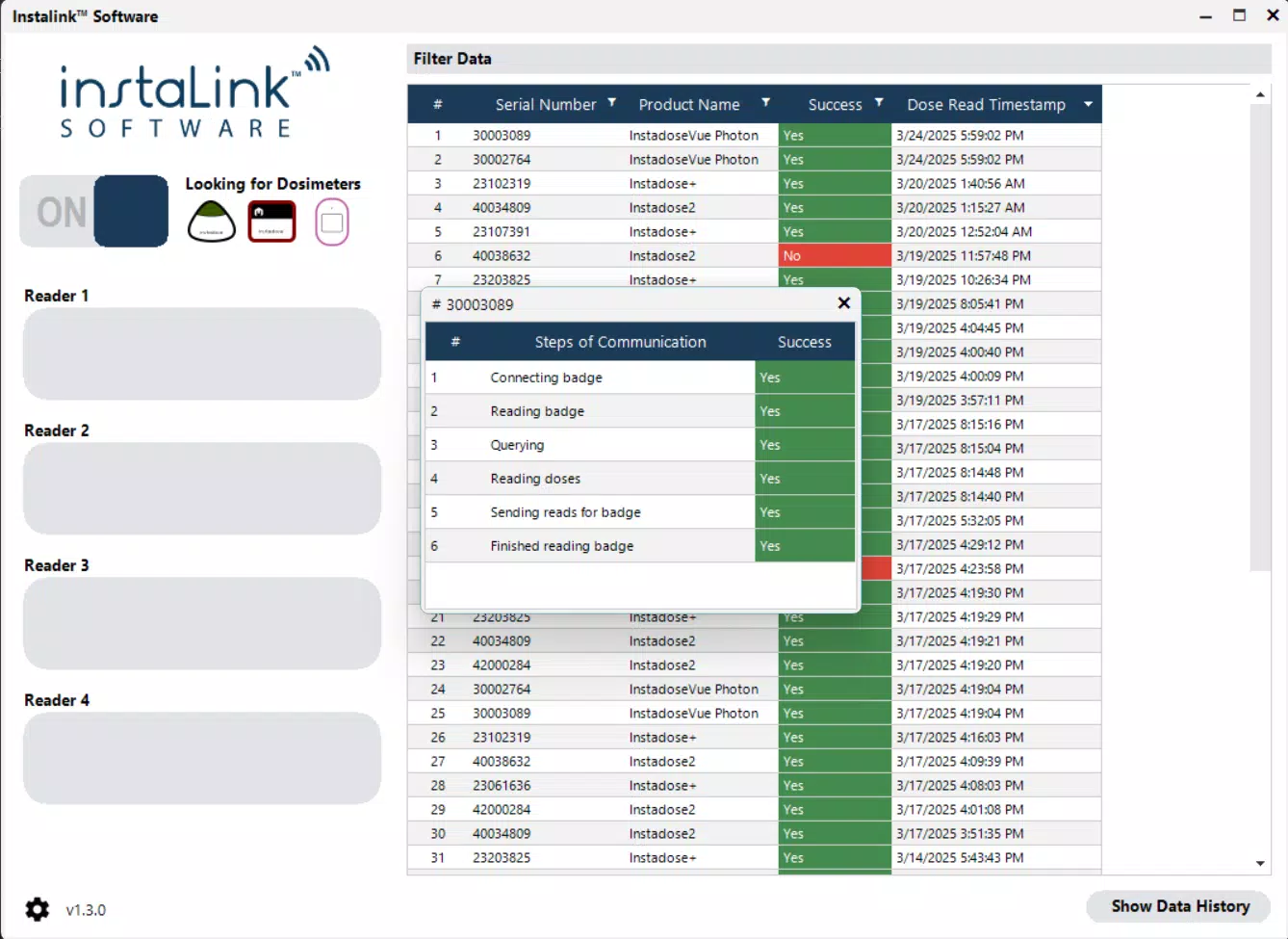Click row 30 Yes success cell
1288x939 pixels.
[x=835, y=834]
